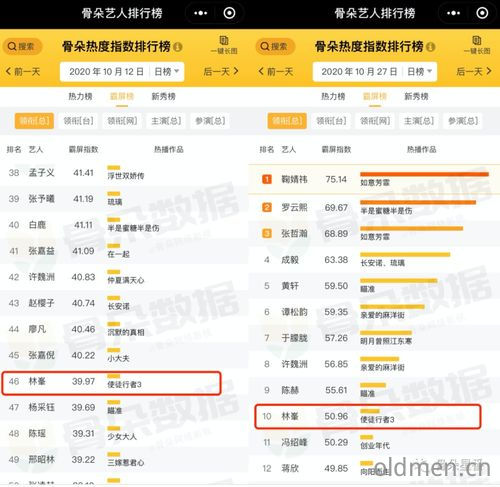Switch to 热力榜 tab in October 12 panel
Viewport: 500px width, 487px height.
coord(80,97)
